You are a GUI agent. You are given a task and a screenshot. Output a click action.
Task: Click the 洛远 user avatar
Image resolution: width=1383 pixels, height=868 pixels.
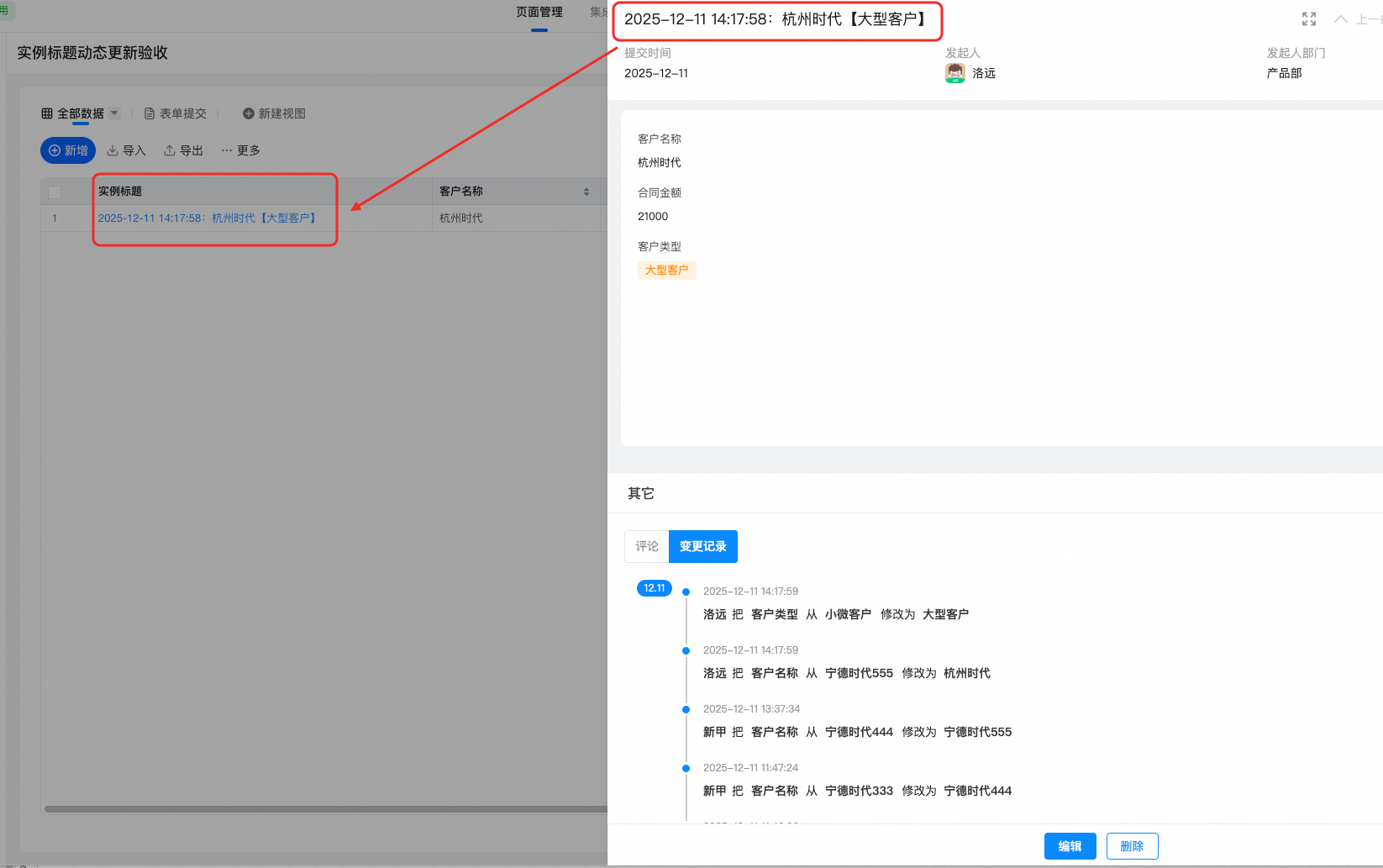coord(955,74)
